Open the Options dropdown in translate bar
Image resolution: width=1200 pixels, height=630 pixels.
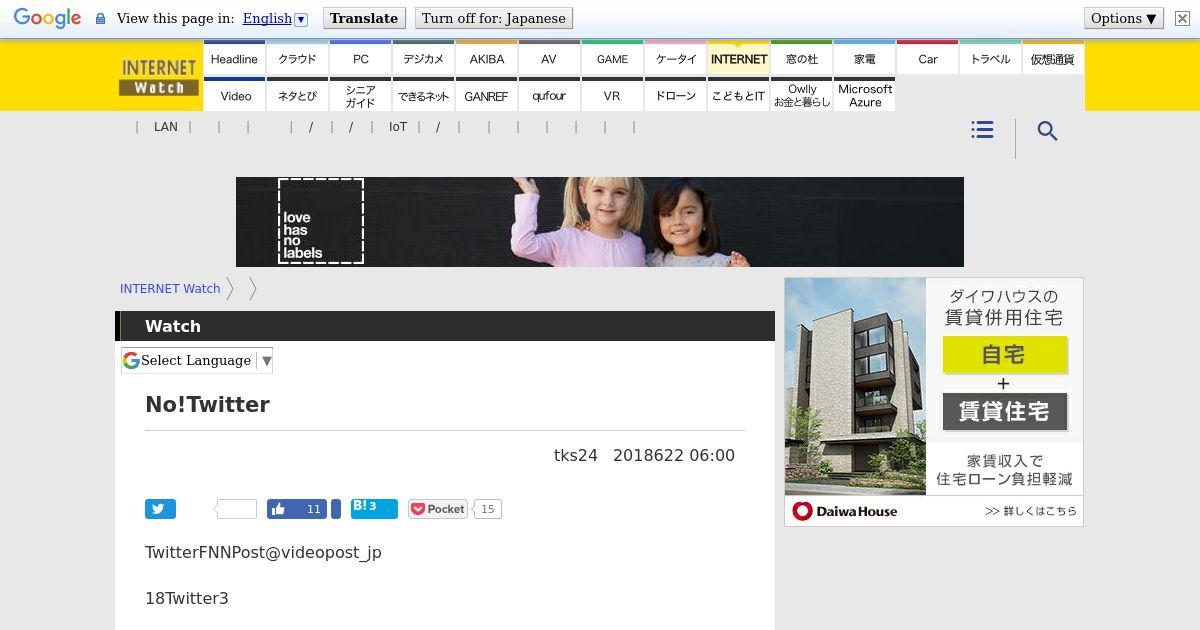tap(1124, 18)
